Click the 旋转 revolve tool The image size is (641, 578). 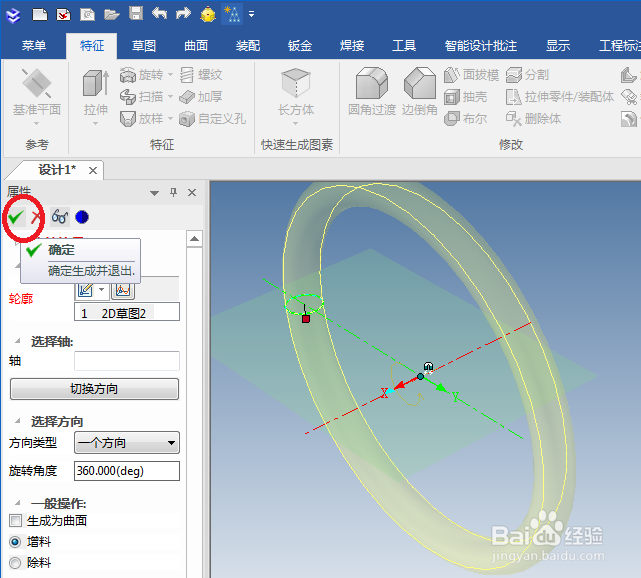141,75
